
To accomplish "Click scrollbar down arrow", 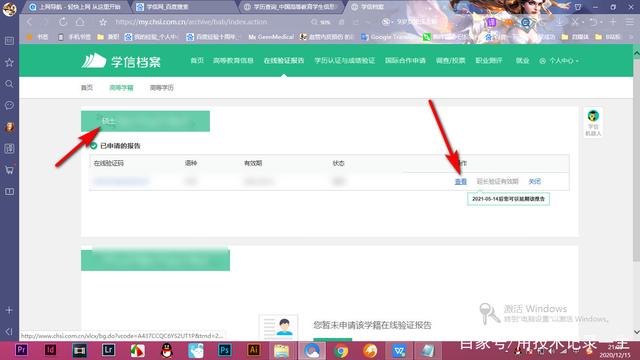I will click(x=636, y=332).
